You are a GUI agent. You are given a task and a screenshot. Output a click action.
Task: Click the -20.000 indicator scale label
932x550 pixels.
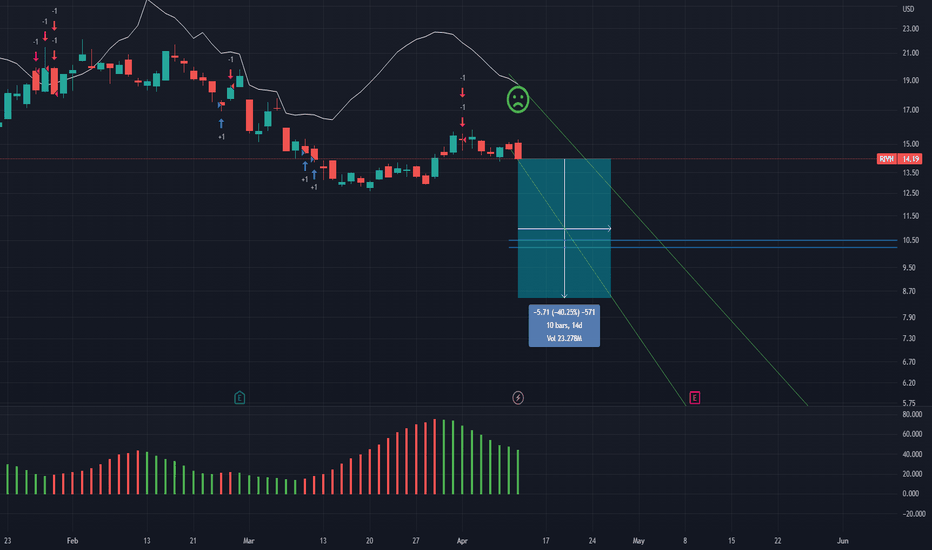click(x=914, y=514)
